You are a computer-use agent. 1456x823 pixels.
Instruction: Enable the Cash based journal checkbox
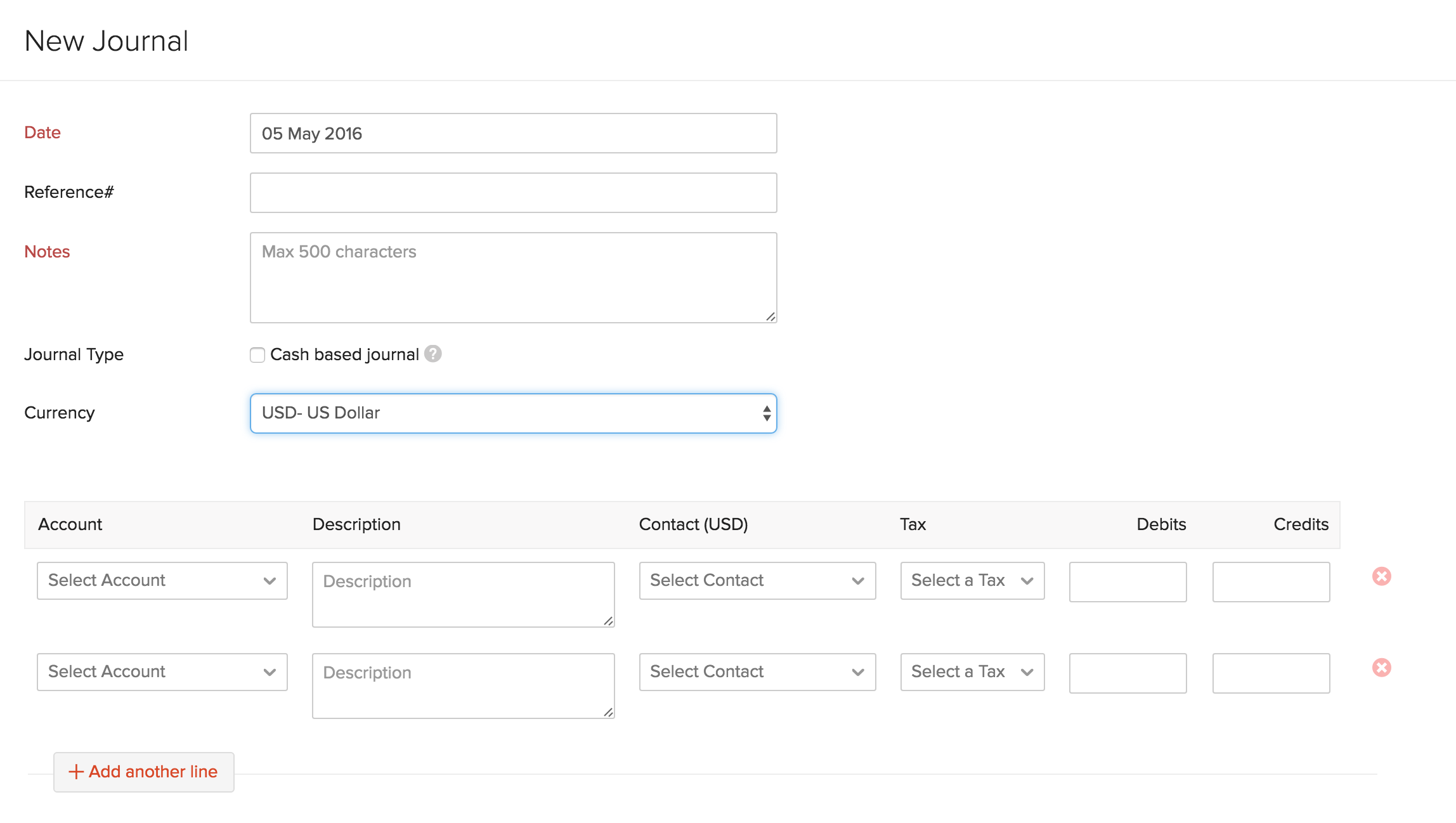point(257,355)
